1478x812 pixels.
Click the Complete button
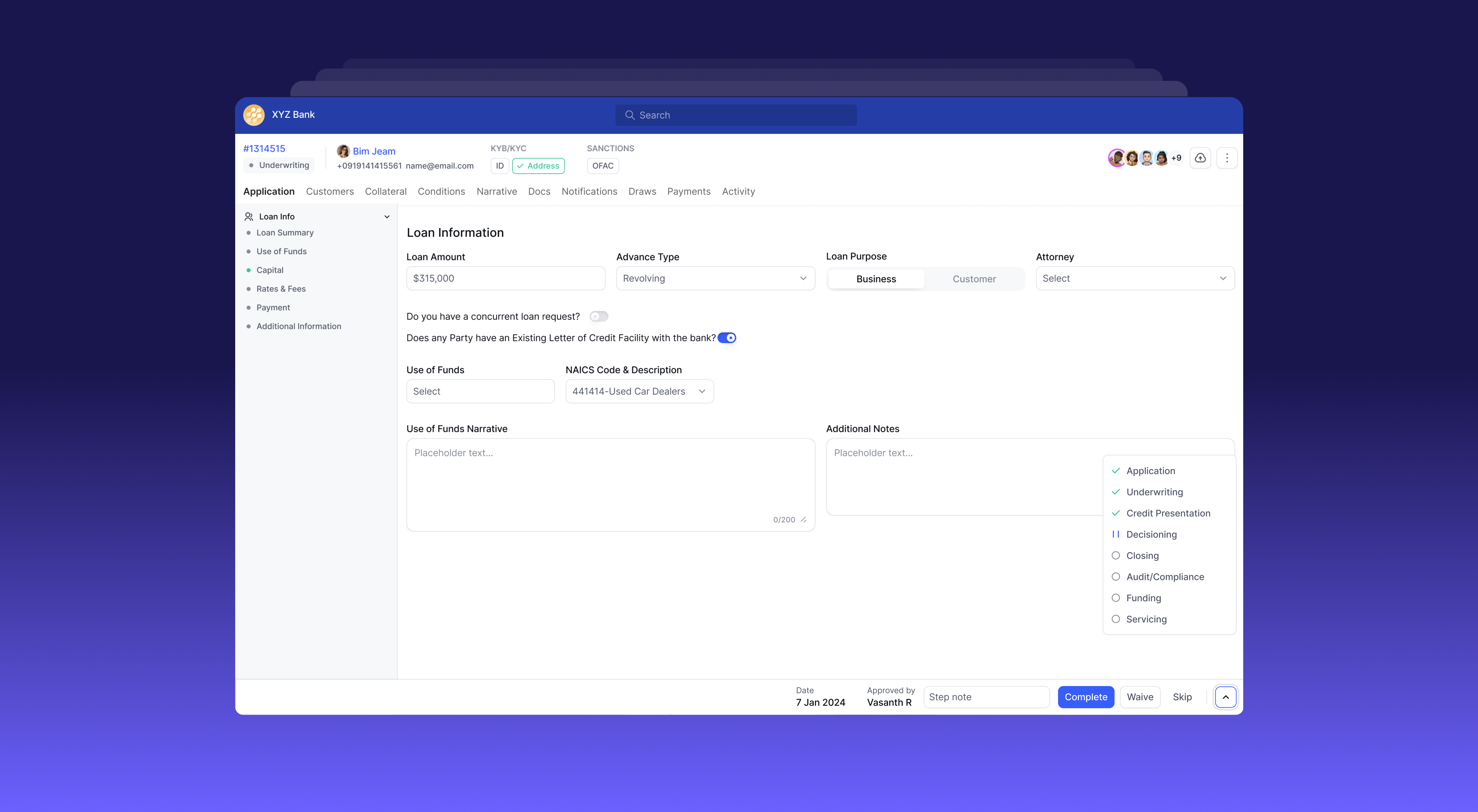tap(1086, 697)
